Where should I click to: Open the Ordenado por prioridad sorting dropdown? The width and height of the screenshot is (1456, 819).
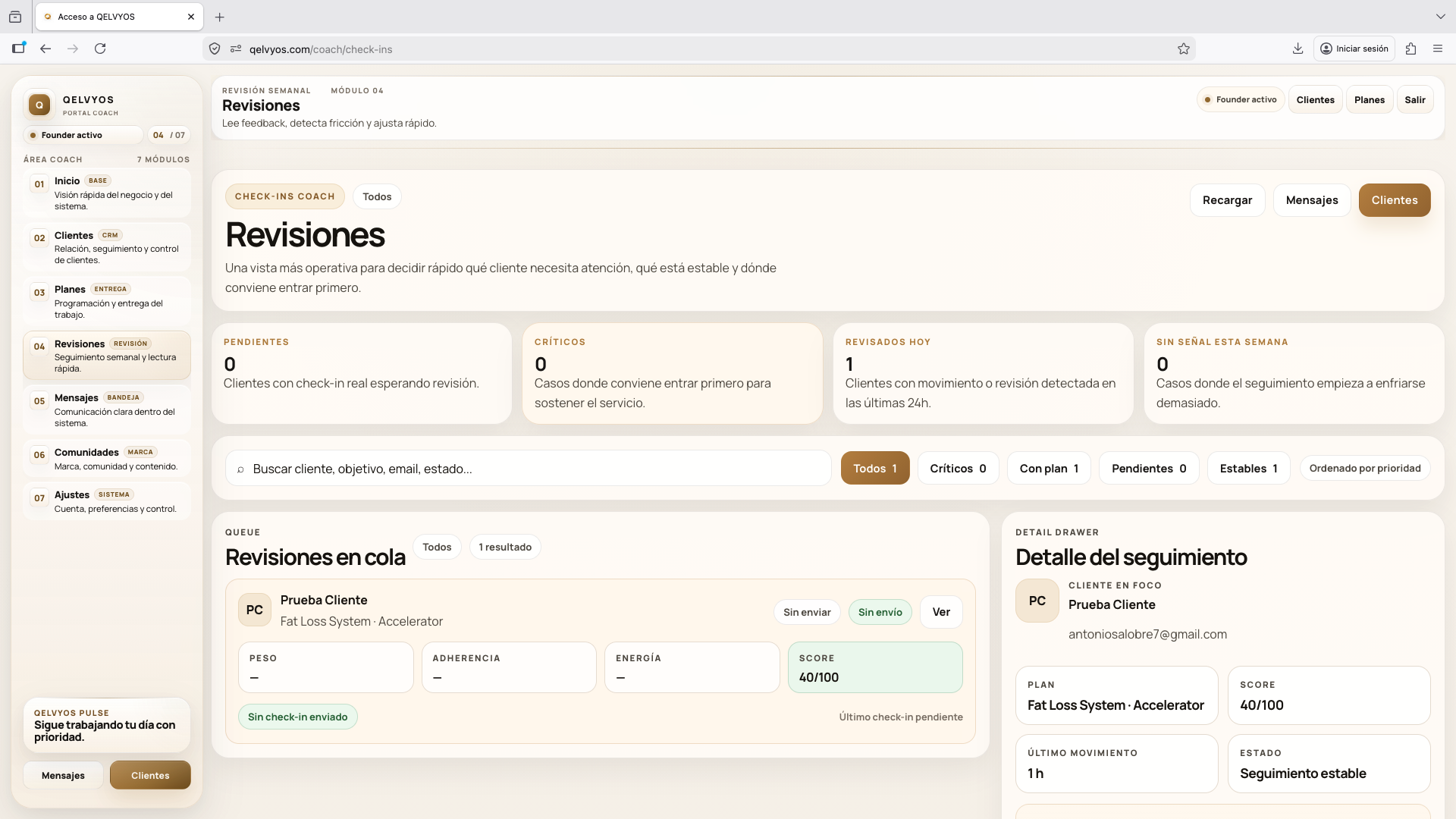(1364, 468)
